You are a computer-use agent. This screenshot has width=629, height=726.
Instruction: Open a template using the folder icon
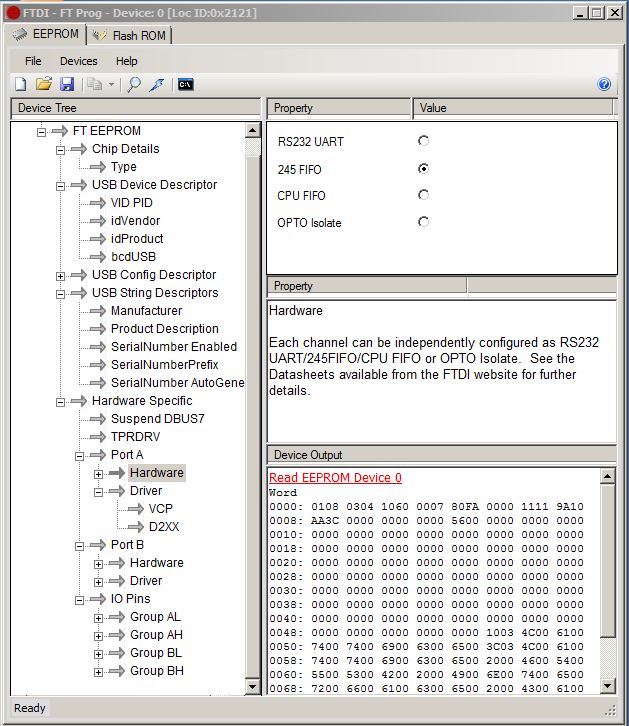pyautogui.click(x=44, y=84)
